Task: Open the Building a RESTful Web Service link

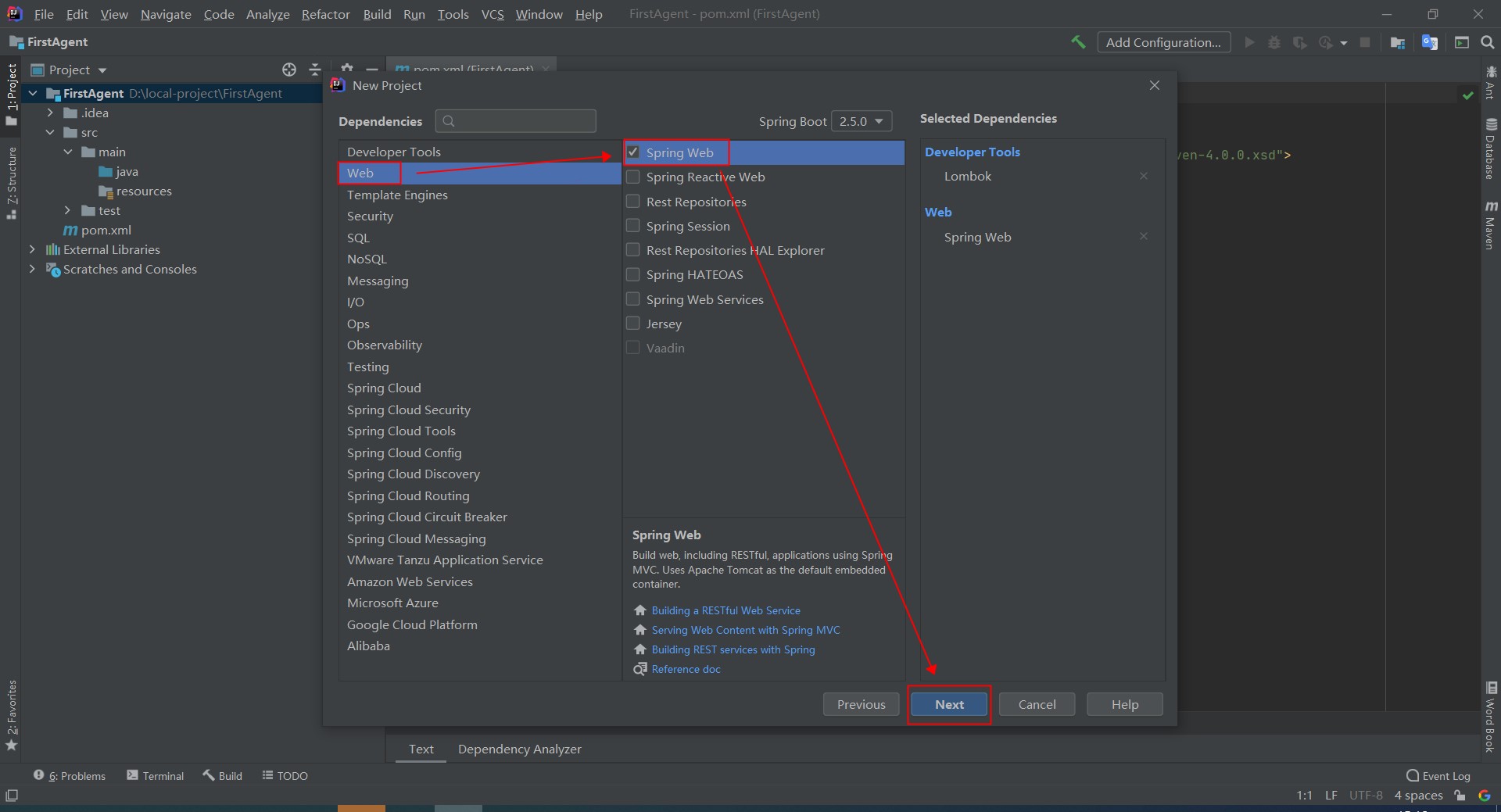Action: point(725,610)
